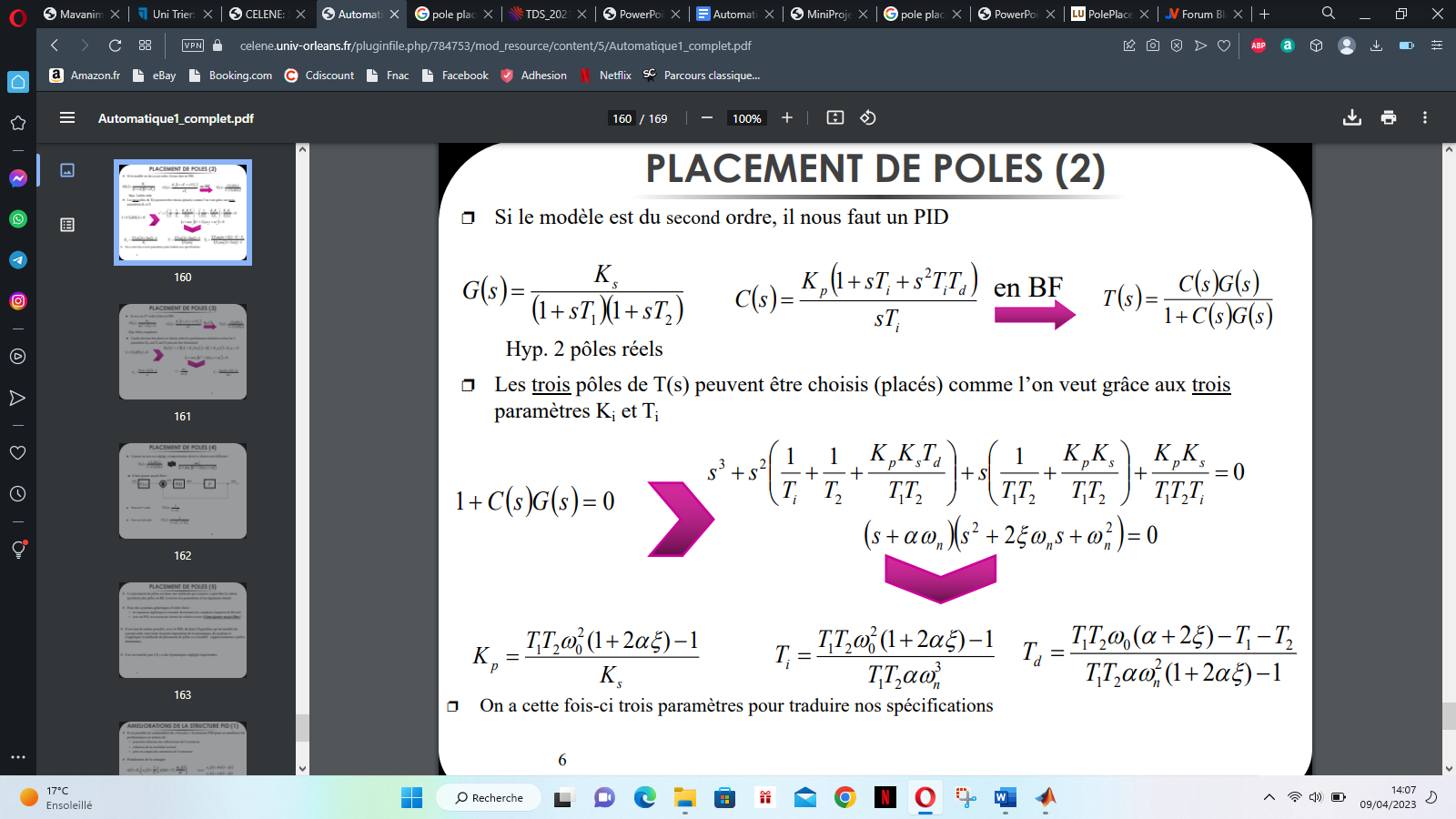Close the Mavanim tab

(115, 14)
